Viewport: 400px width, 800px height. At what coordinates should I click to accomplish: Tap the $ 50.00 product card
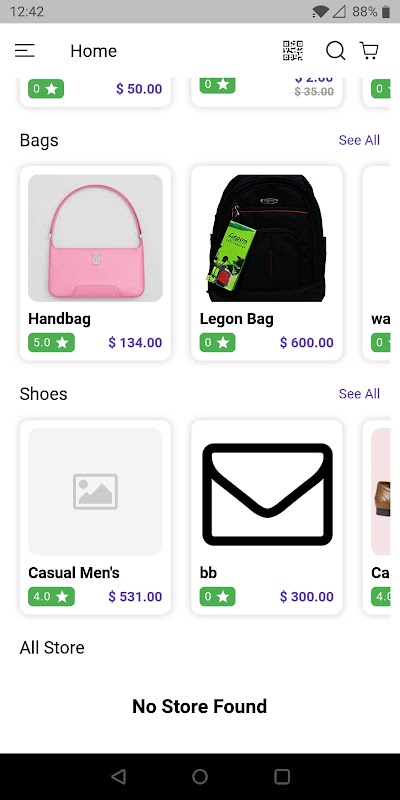(x=95, y=93)
